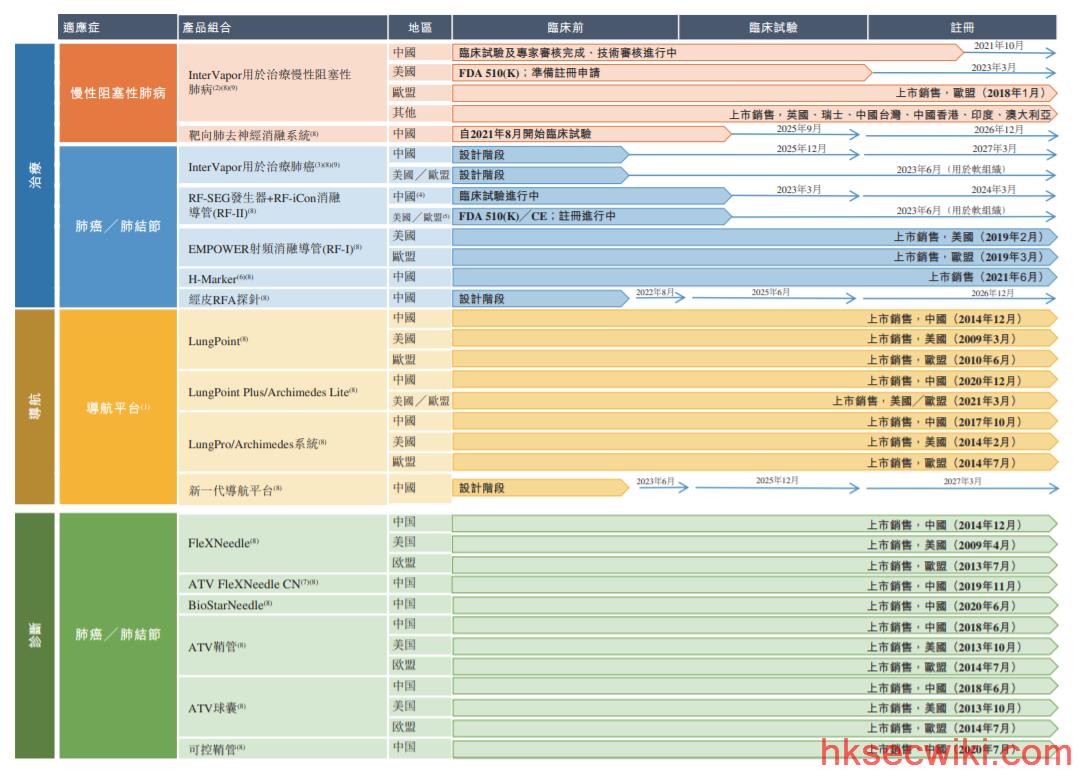
Task: Click InterVapor用於治療慢性阻塞性肺病 product name
Action: coord(270,81)
